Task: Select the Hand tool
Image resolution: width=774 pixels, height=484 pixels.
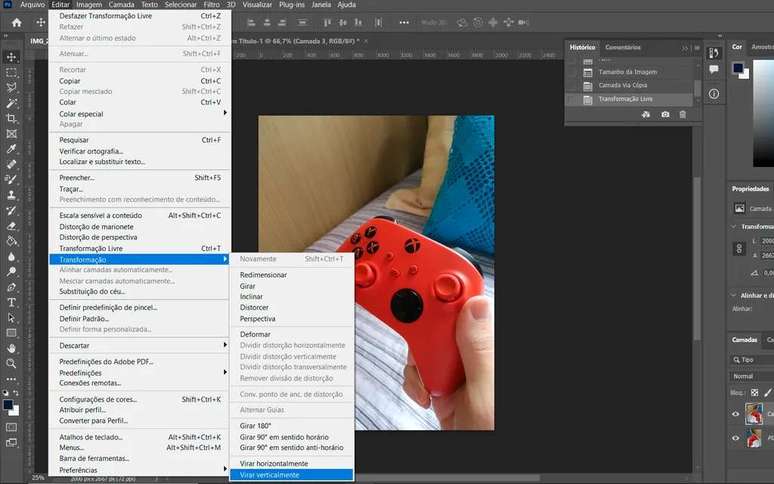Action: (11, 348)
